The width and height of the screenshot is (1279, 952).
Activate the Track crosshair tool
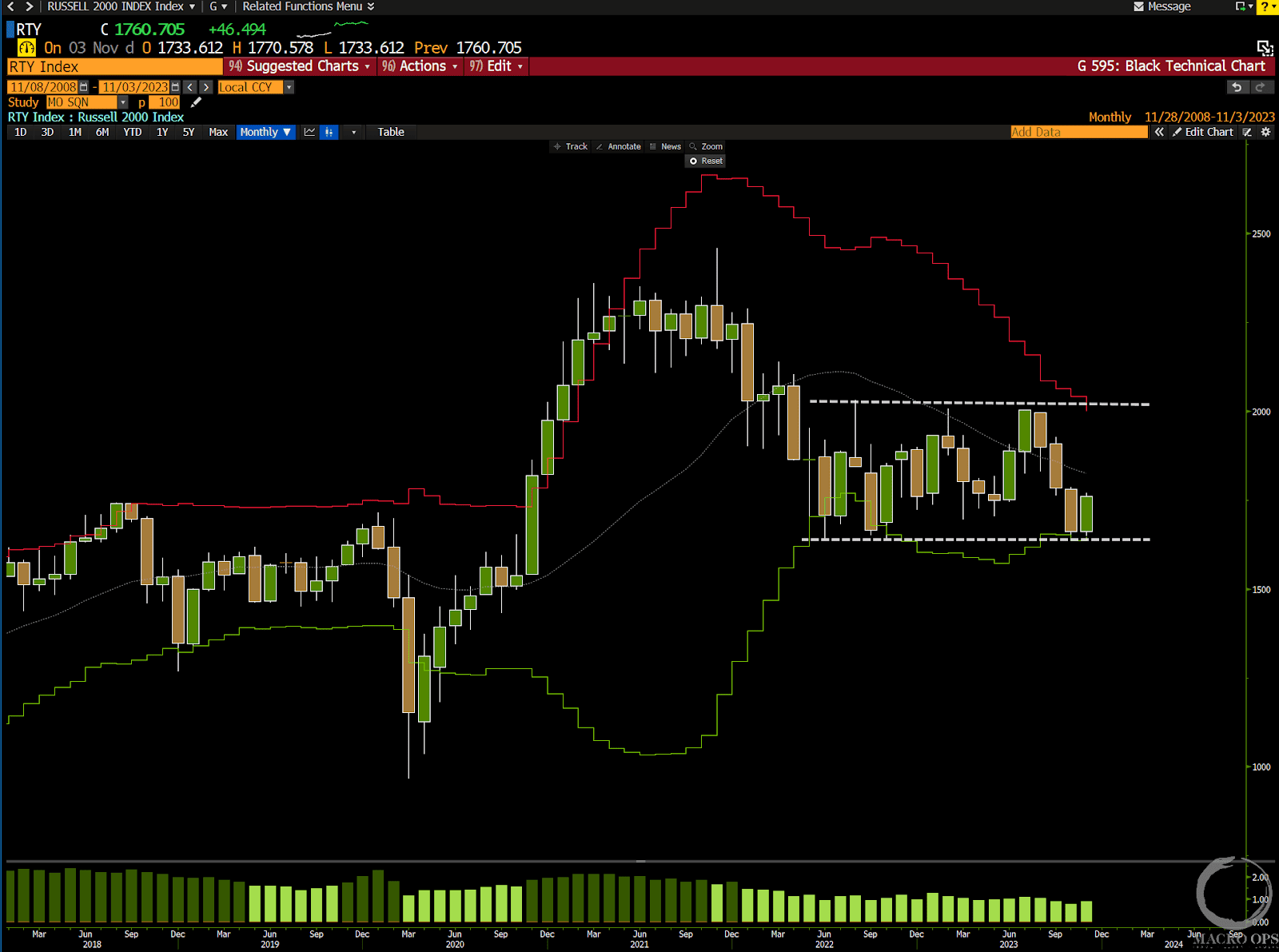point(570,146)
